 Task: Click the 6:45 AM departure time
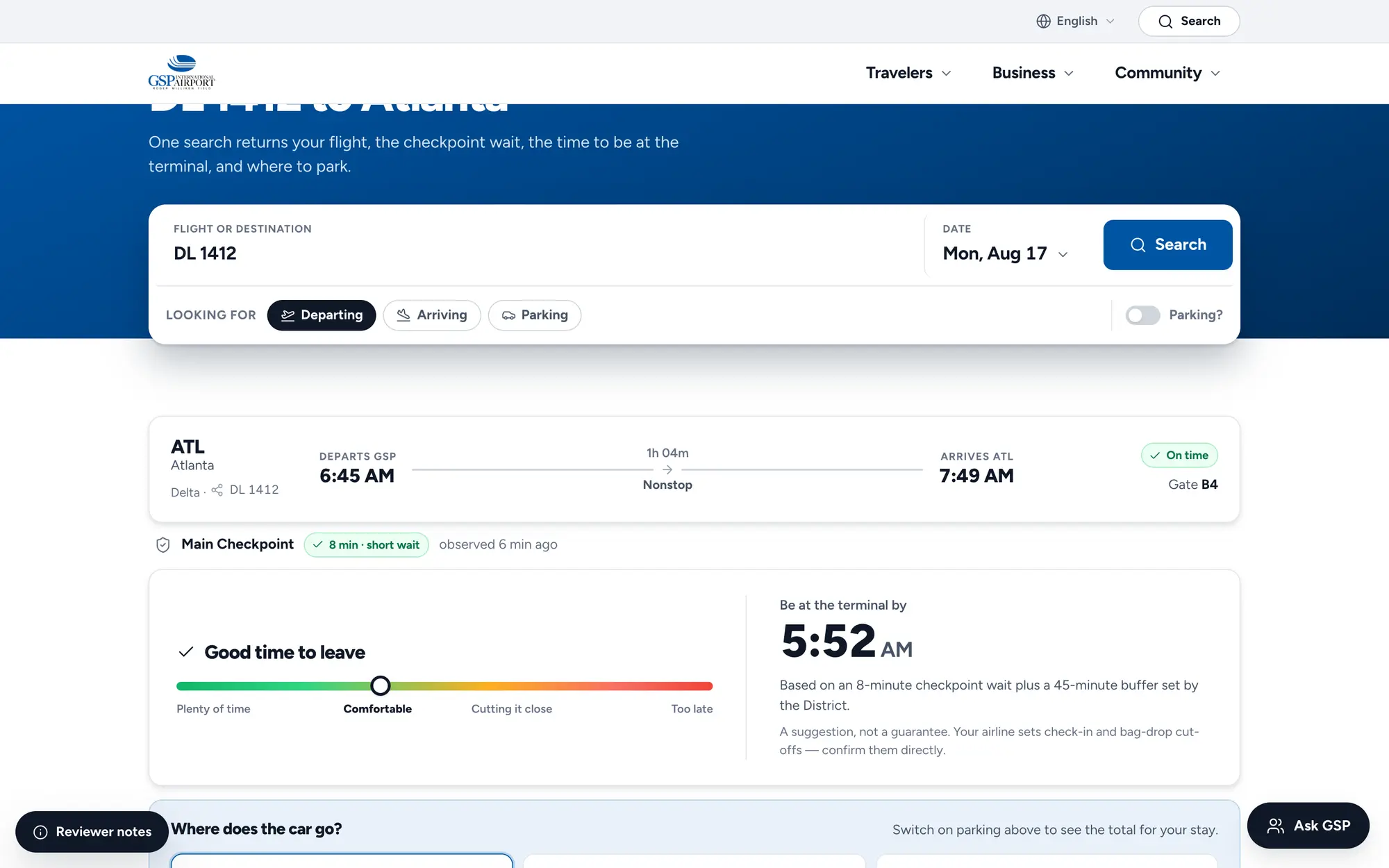(x=357, y=476)
